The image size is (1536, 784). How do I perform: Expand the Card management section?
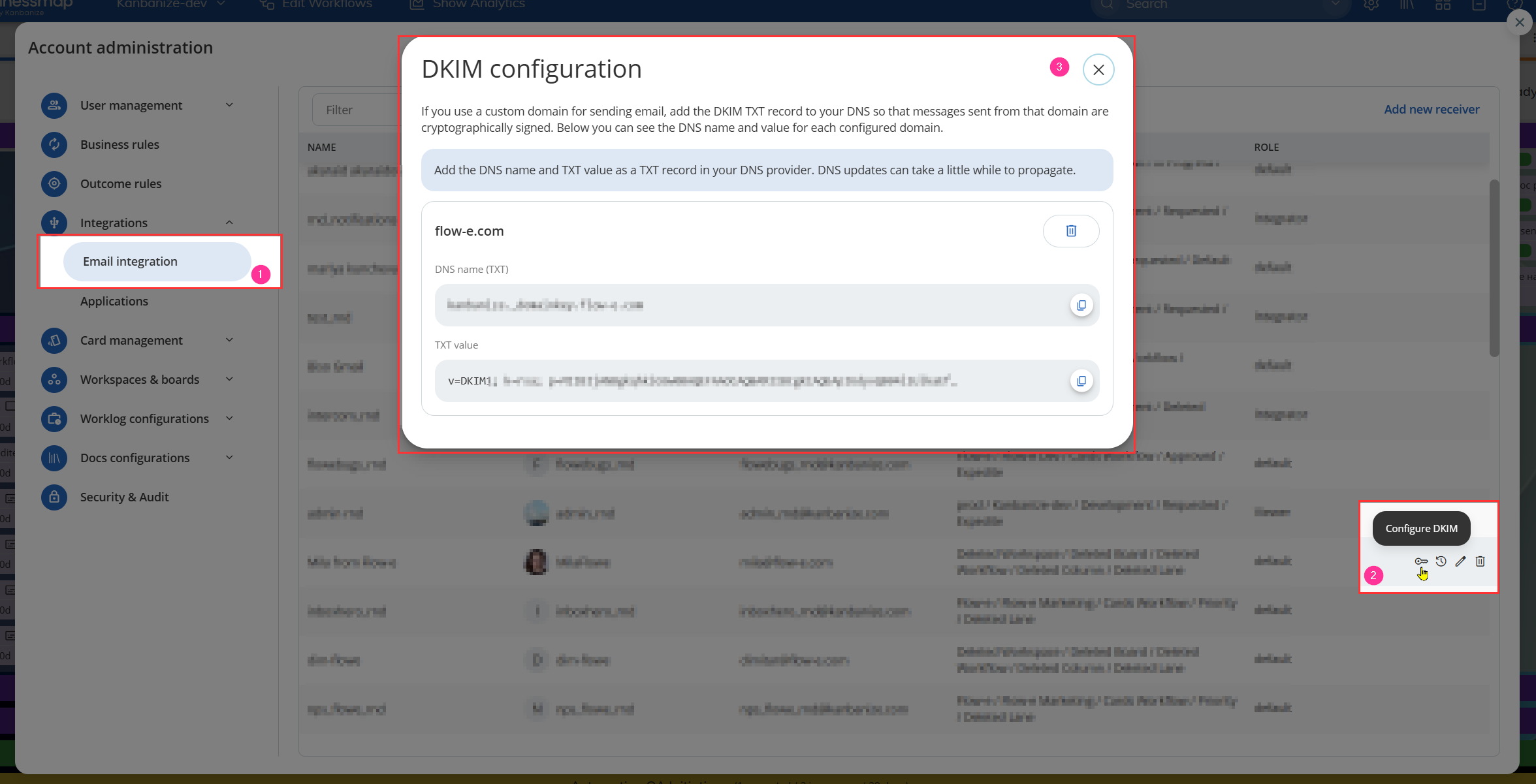tap(229, 341)
